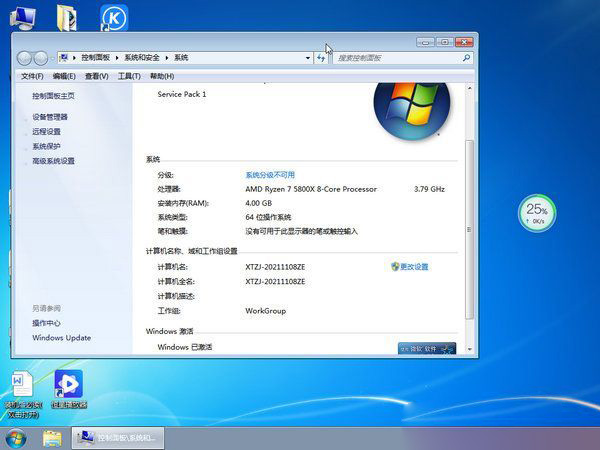
Task: Open the 编辑(E) menu
Action: point(64,76)
